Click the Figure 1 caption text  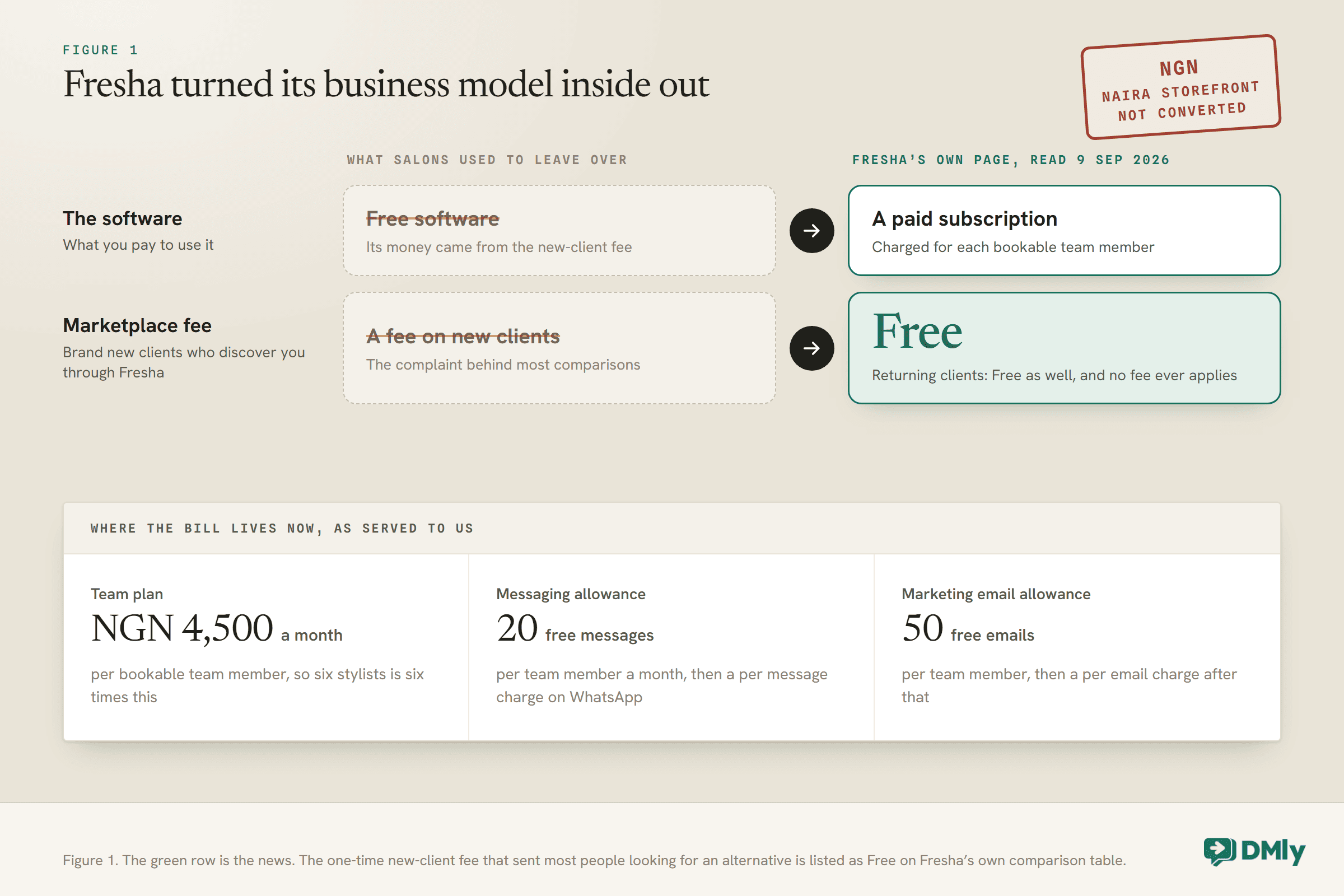point(594,861)
